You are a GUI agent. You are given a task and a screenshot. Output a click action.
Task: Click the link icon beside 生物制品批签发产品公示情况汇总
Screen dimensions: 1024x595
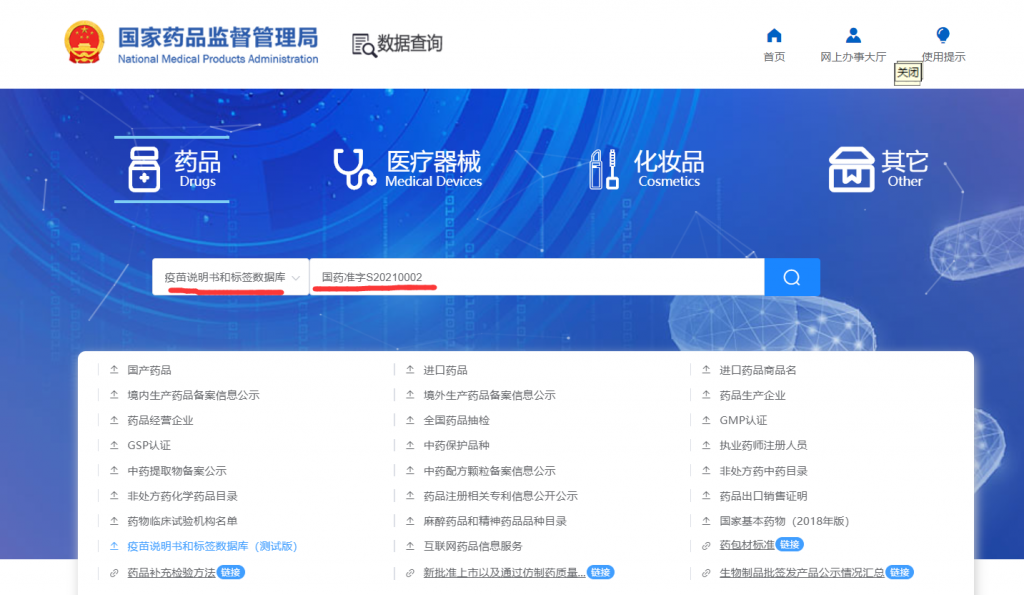706,573
